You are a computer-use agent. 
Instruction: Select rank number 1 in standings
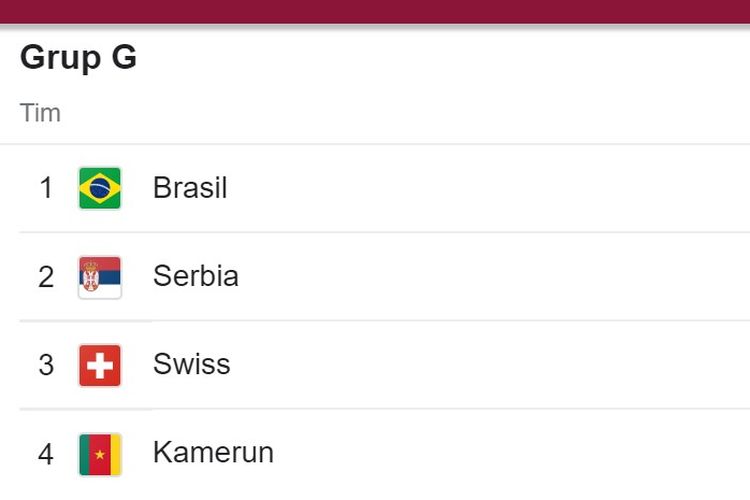46,188
